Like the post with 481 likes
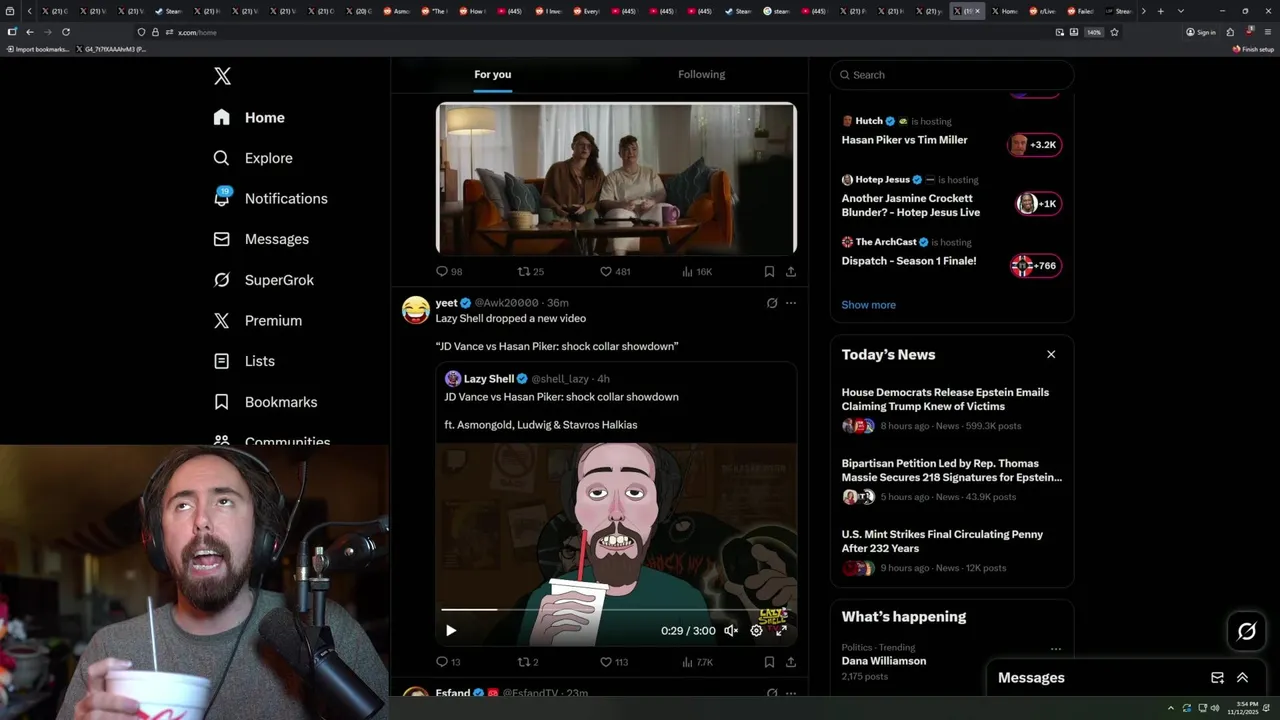 coord(615,271)
